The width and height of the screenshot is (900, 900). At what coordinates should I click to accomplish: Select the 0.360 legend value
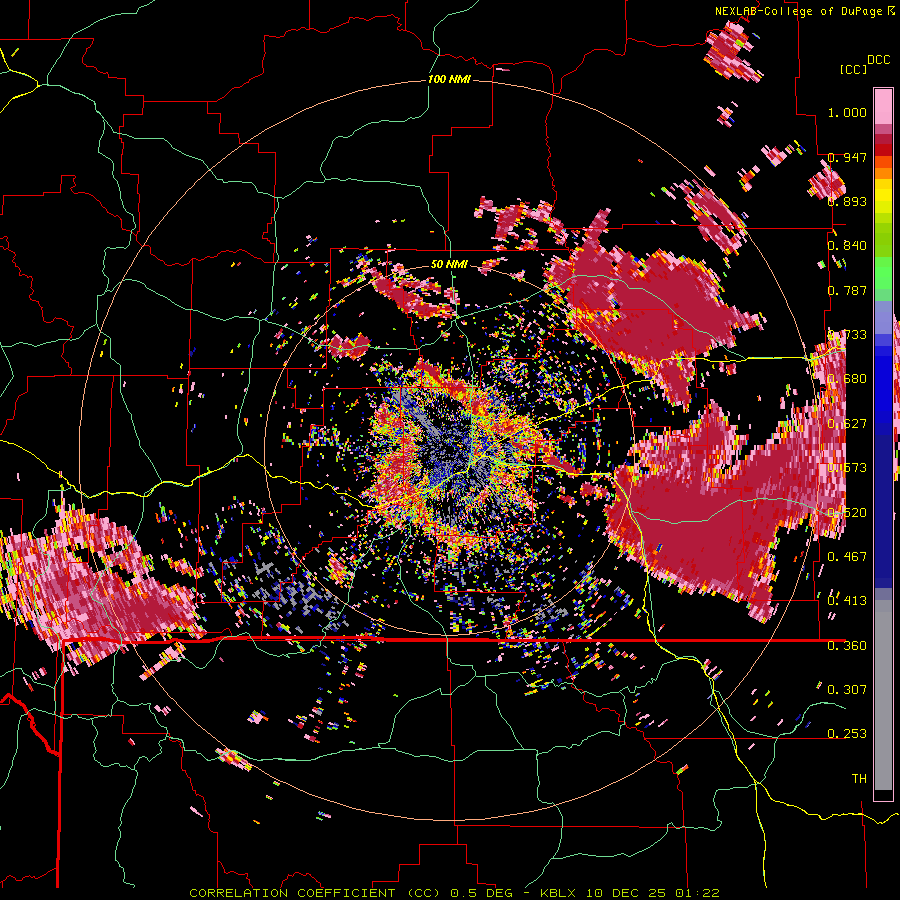847,645
